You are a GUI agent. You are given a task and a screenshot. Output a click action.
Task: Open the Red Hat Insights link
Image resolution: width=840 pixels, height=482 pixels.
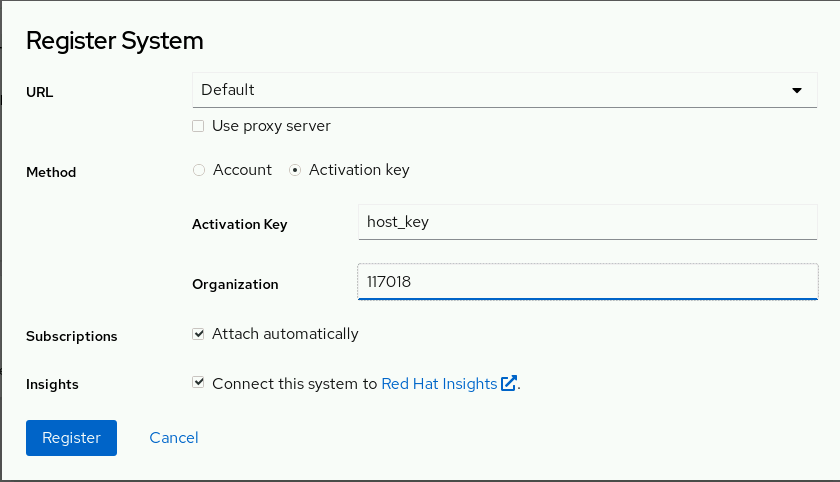[439, 383]
